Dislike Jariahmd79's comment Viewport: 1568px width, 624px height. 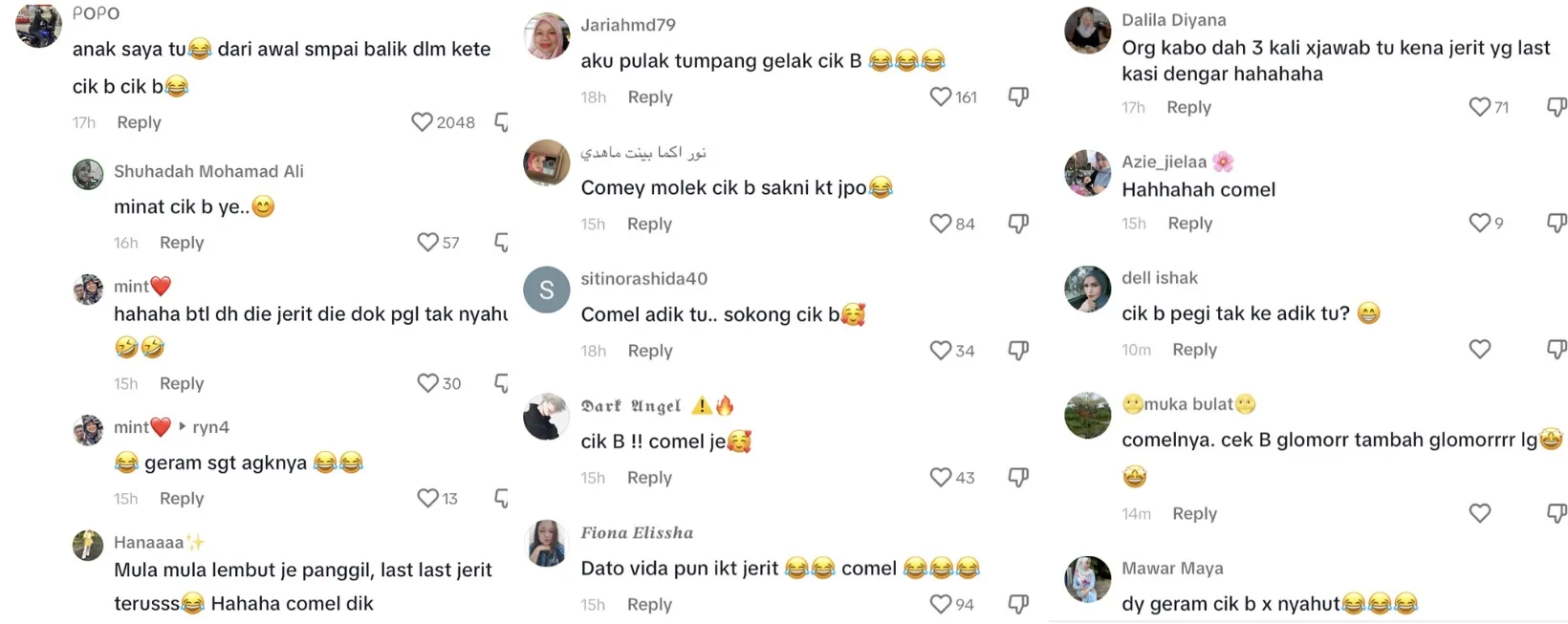pos(1018,97)
